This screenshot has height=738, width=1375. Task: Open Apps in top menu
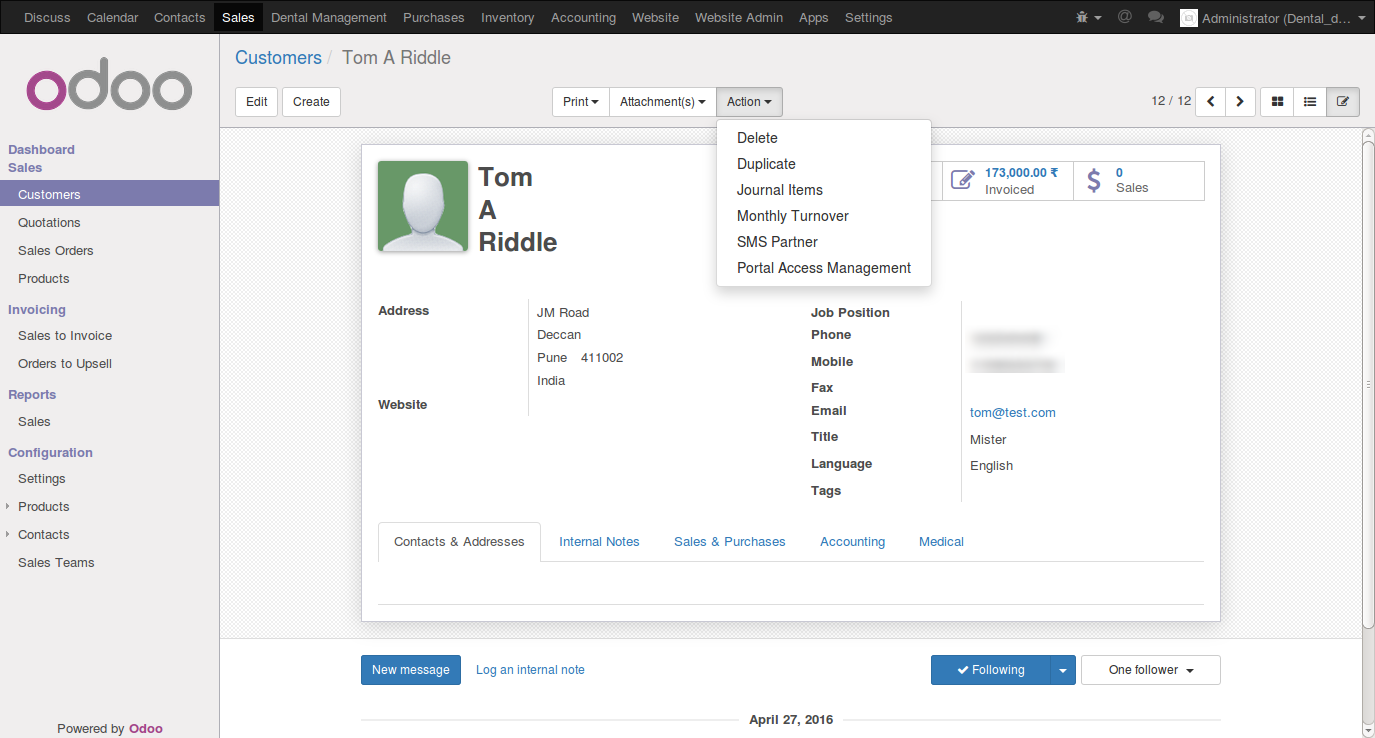814,18
